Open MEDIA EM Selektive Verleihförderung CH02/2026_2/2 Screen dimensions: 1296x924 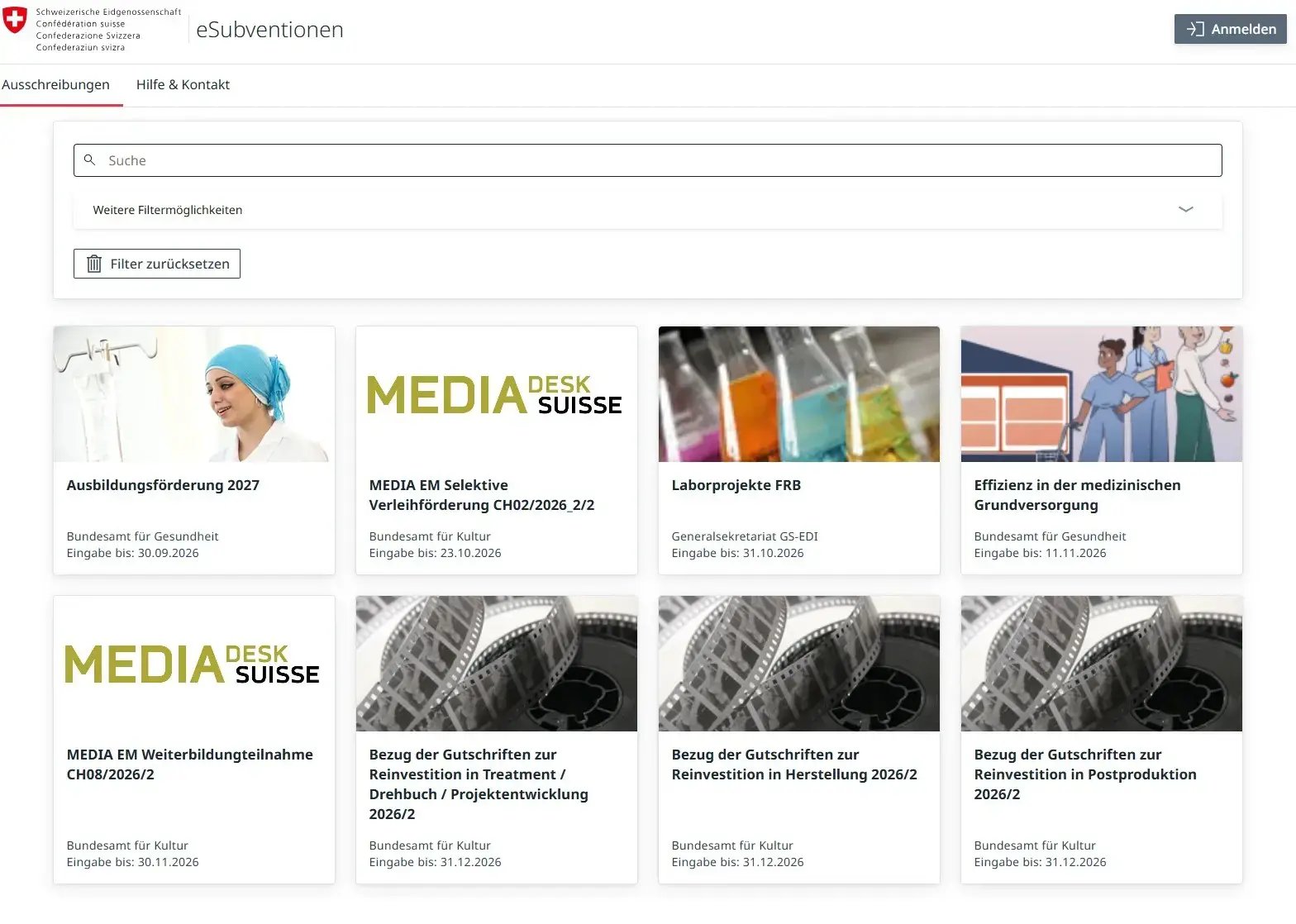[482, 495]
